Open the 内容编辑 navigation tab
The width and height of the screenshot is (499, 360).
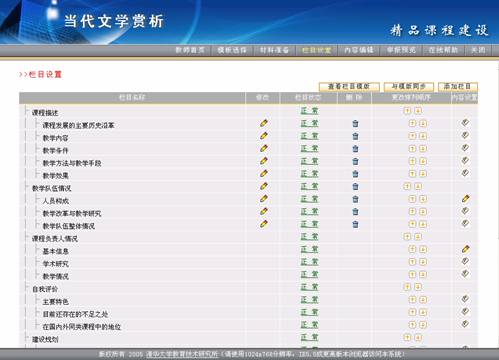[359, 50]
